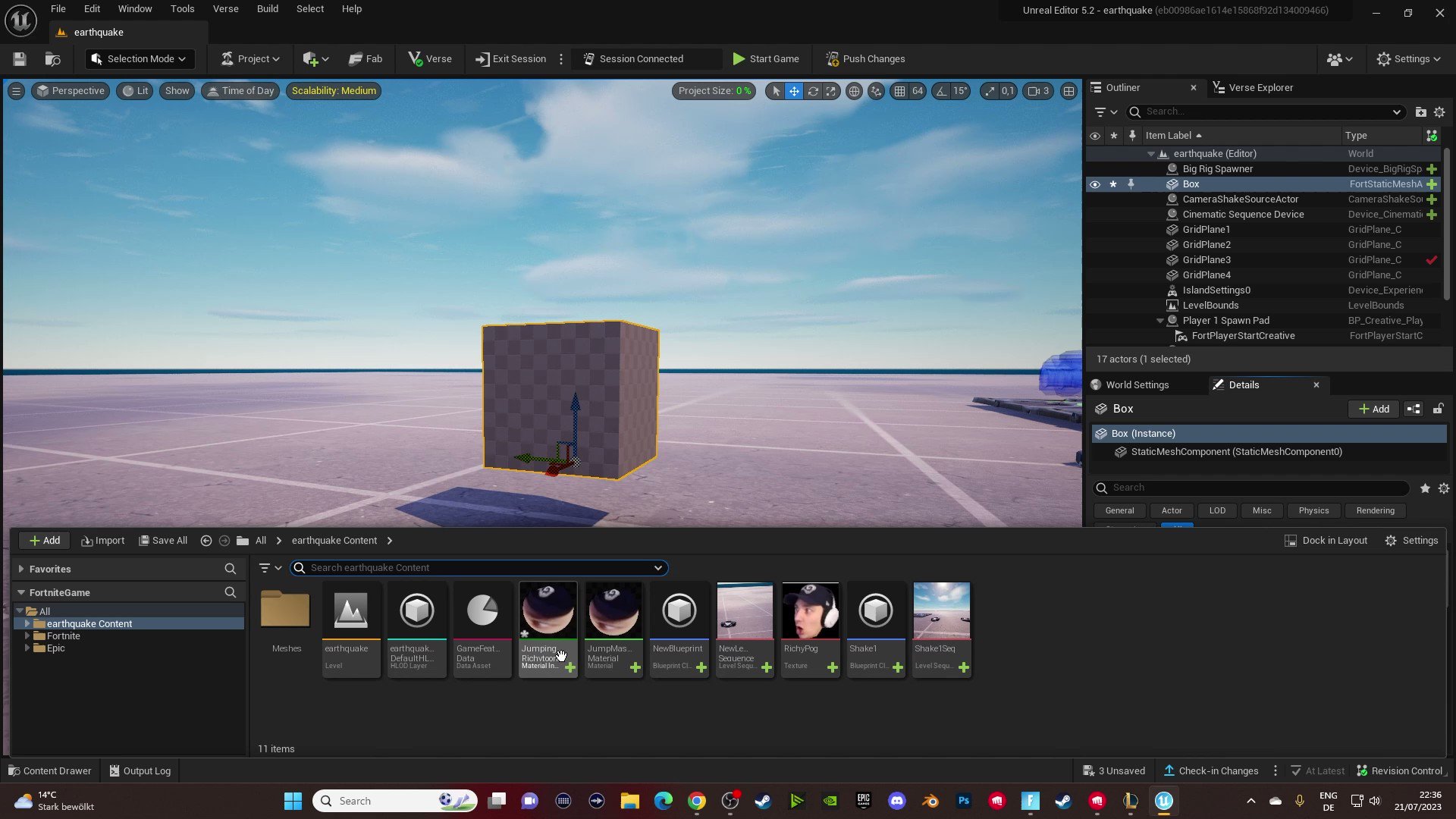1456x819 pixels.
Task: Select the Move tool in the viewport toolbar
Action: tap(794, 91)
